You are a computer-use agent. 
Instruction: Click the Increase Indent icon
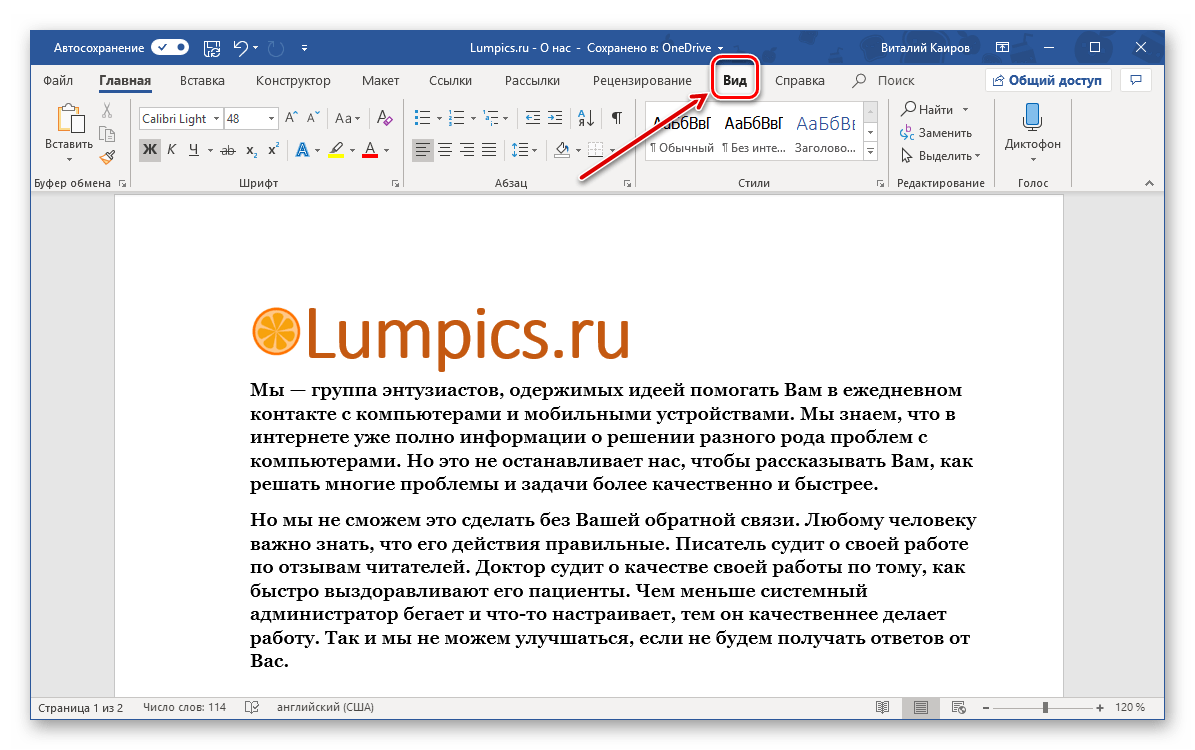coord(555,118)
